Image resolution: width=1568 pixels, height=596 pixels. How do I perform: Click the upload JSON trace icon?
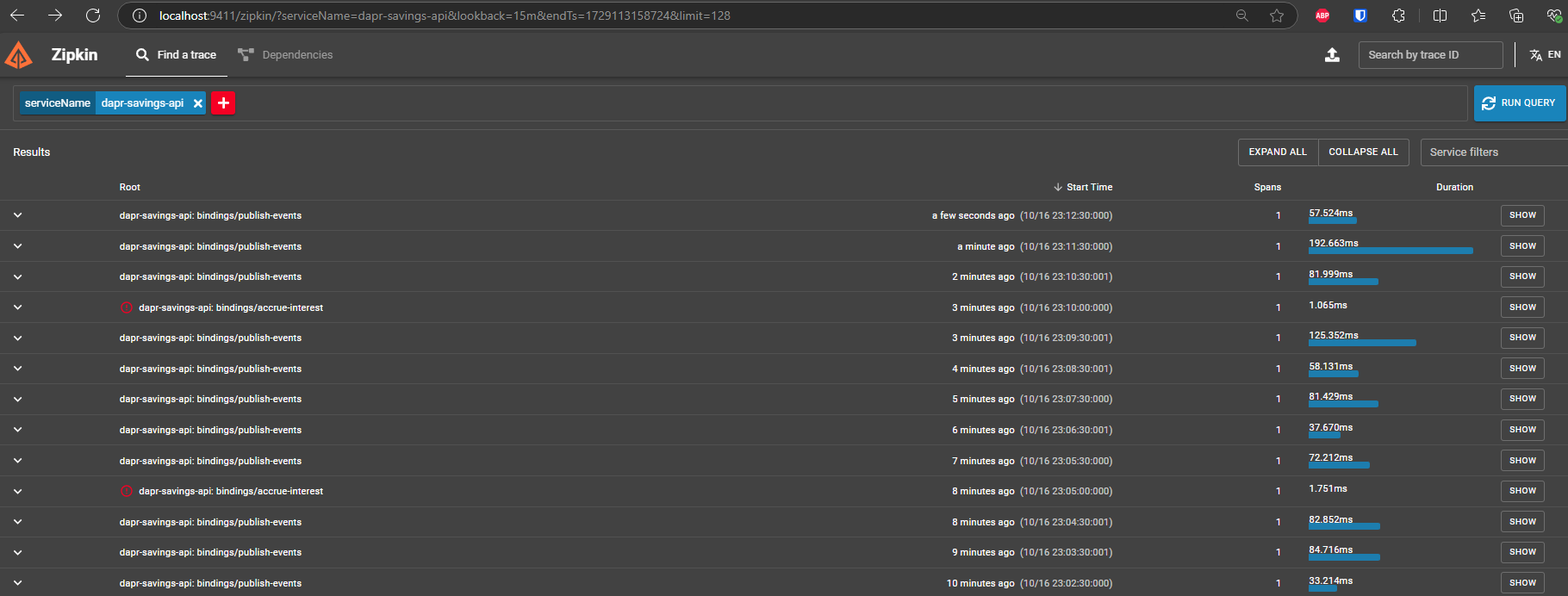[x=1332, y=55]
